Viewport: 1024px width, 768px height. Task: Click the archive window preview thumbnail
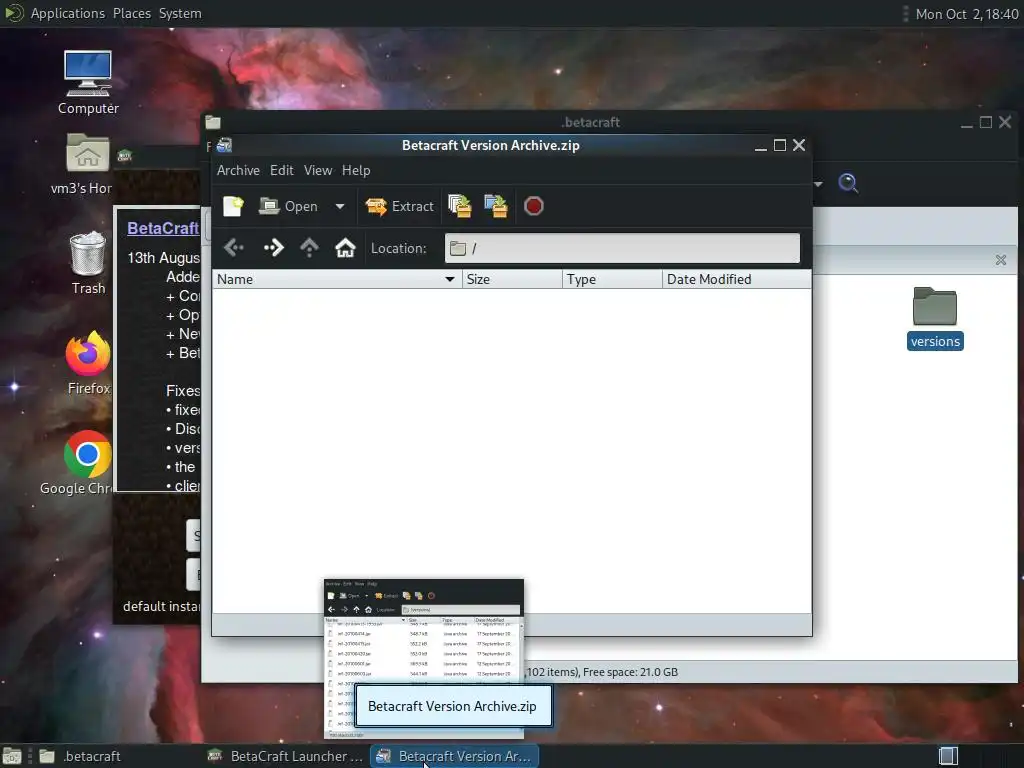(424, 658)
